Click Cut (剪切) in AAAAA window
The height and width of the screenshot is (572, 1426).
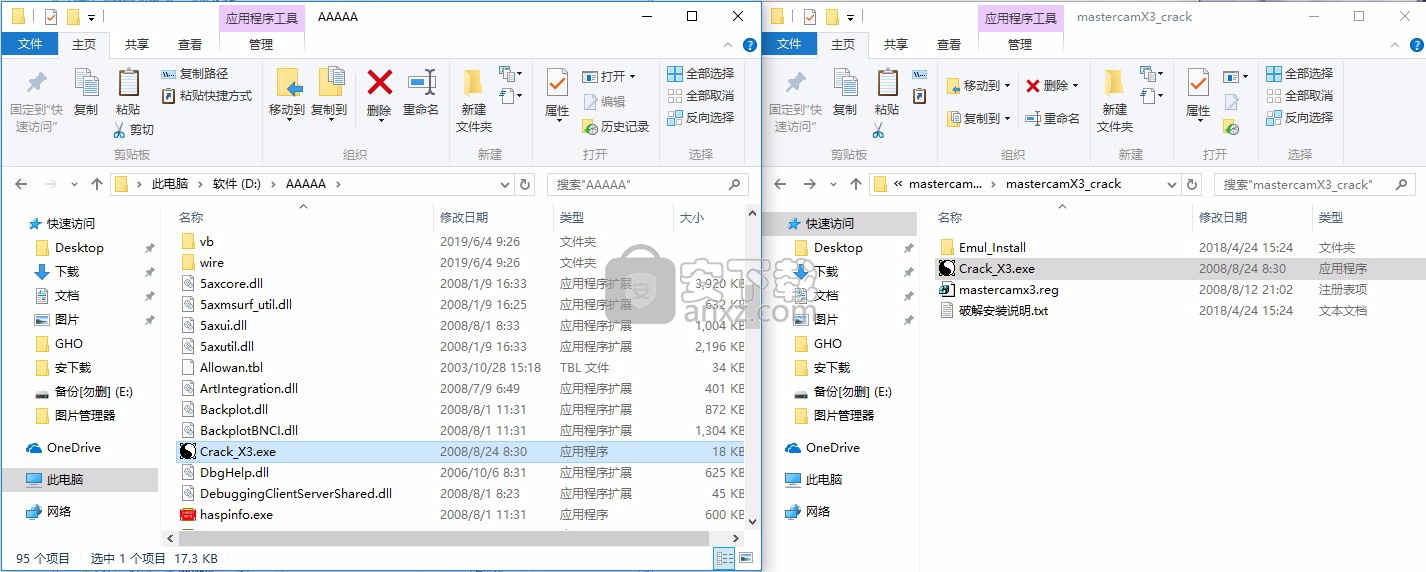[133, 129]
